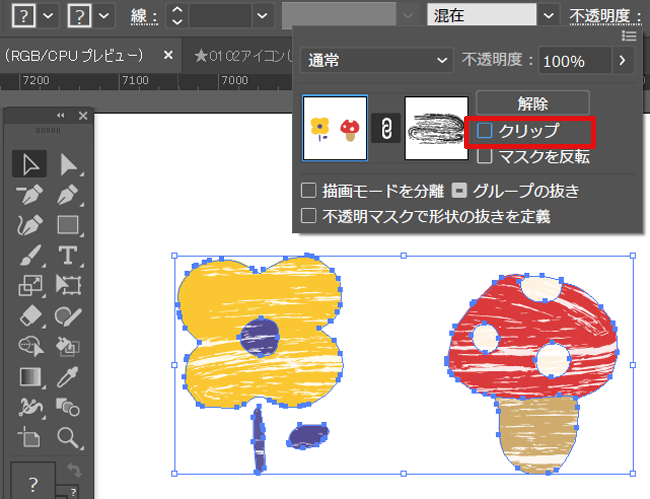Click the 解除 release button
Viewport: 650px width, 499px height.
click(532, 103)
